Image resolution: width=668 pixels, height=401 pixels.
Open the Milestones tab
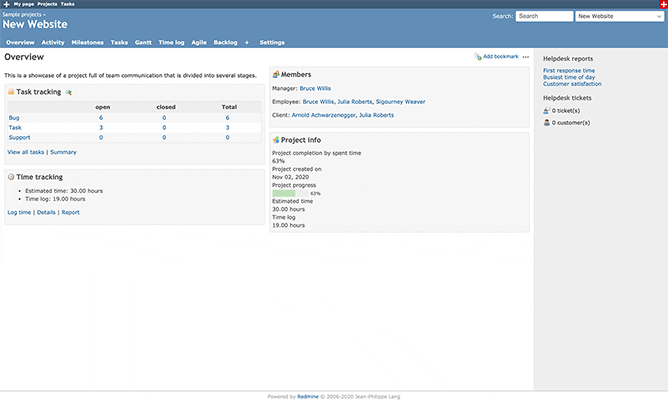87,43
